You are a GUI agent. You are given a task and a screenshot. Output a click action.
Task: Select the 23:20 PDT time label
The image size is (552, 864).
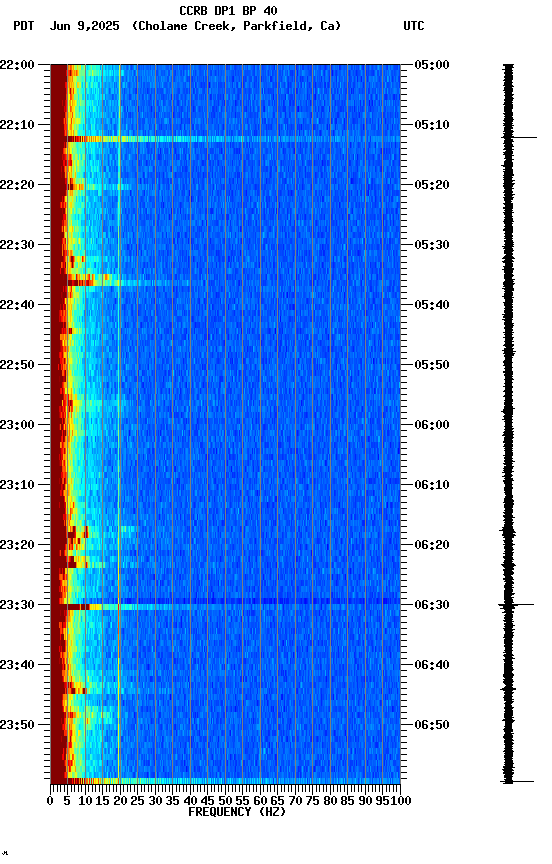coord(18,546)
